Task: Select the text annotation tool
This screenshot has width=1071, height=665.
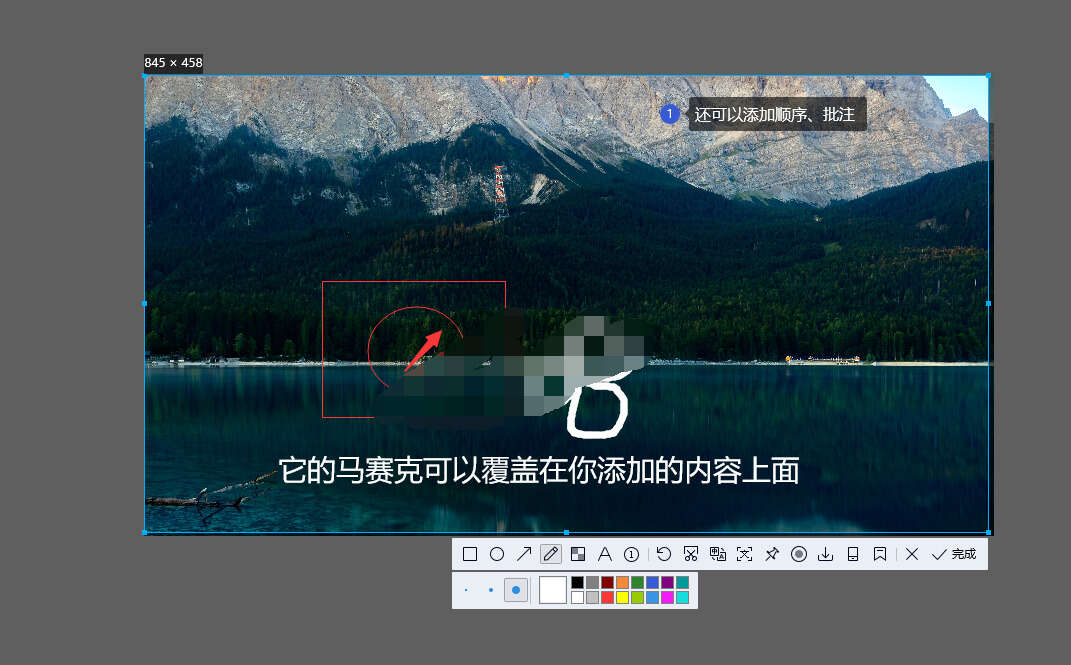Action: click(604, 554)
